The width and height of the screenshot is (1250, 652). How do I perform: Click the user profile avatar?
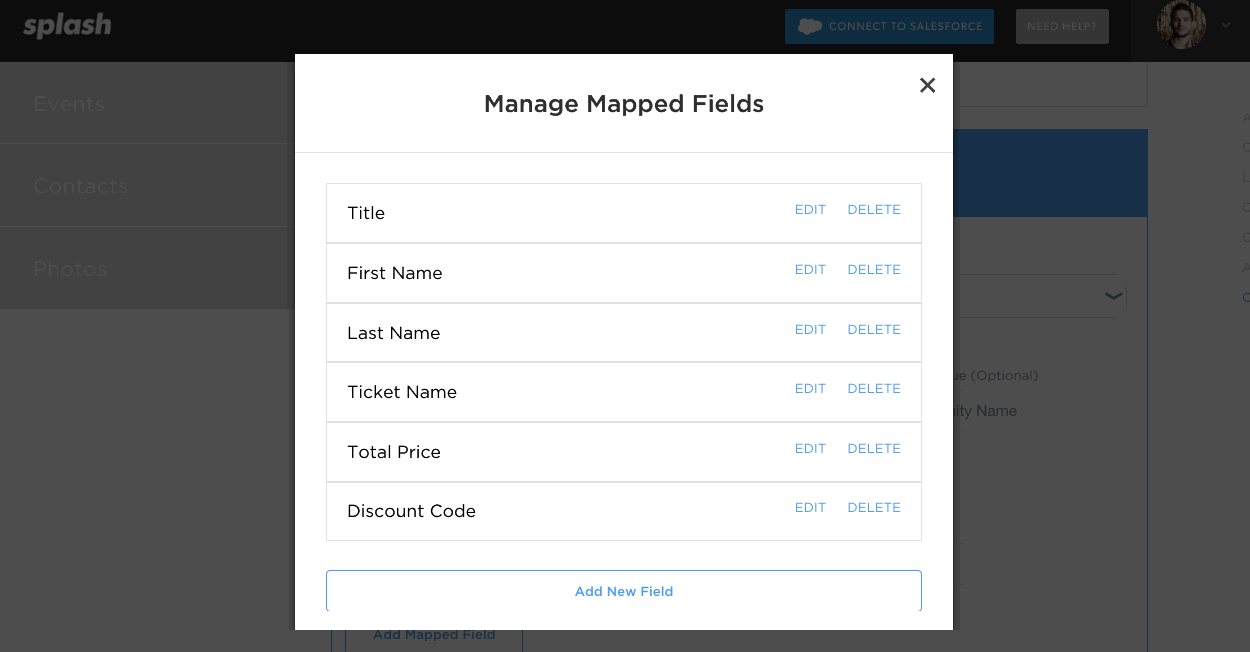(1181, 24)
